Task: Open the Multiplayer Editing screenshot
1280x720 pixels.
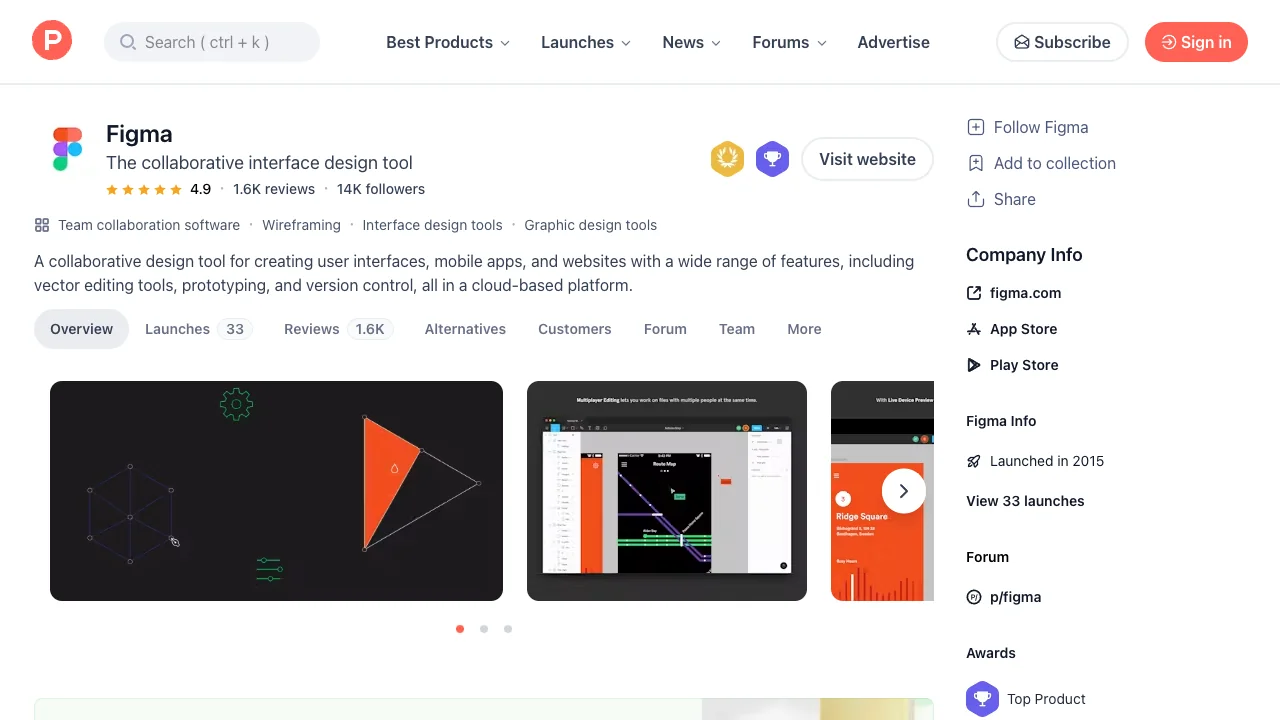Action: click(x=667, y=491)
